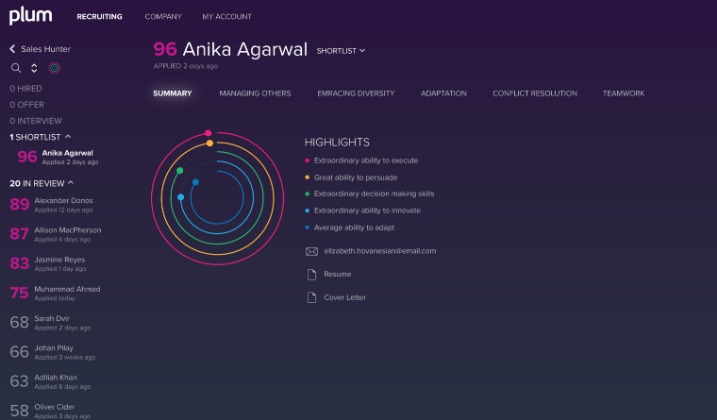Screen dimensions: 717x420
Task: Click the circular rings icon in sidebar
Action: tap(54, 68)
